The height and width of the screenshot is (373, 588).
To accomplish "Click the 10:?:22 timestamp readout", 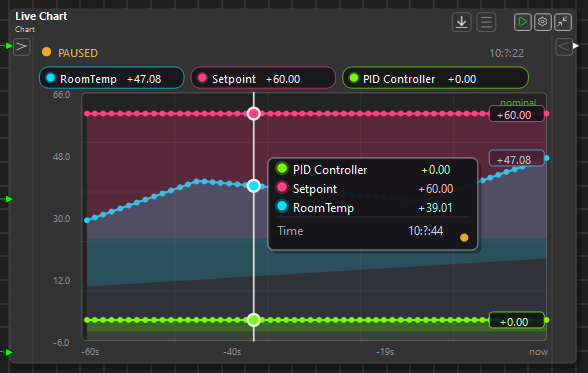I will tap(506, 53).
